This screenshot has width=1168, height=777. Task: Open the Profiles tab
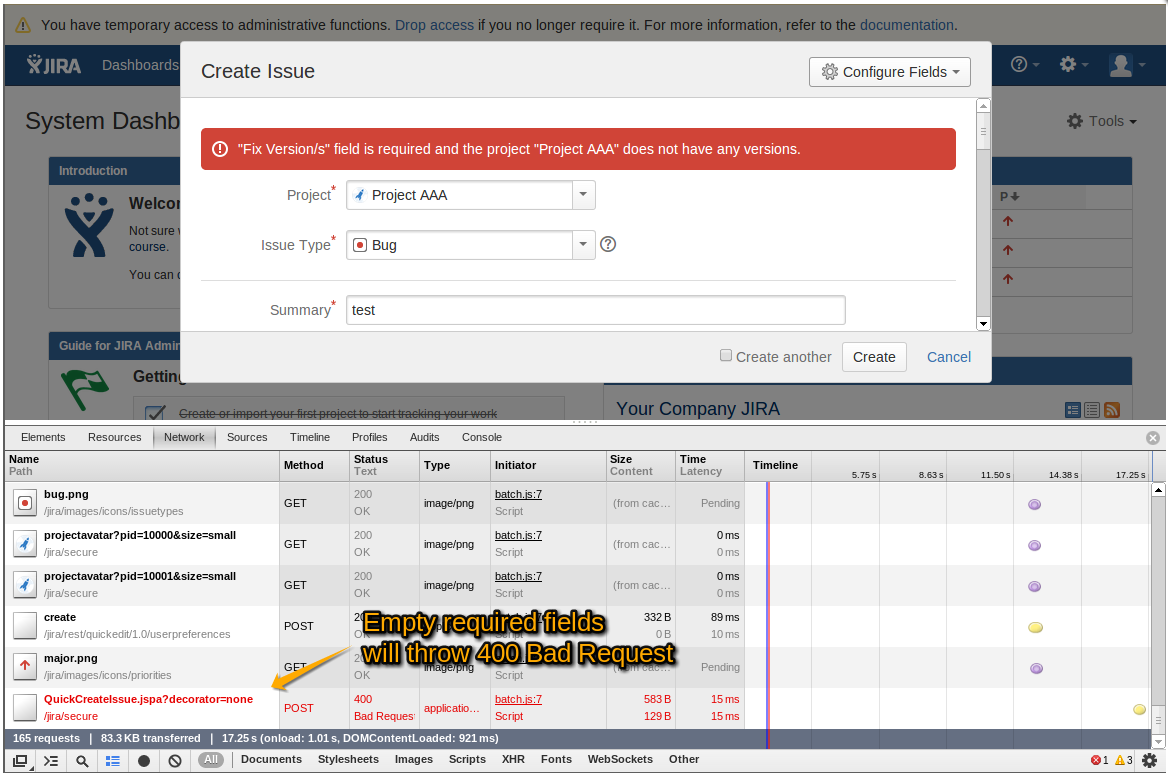[x=369, y=437]
